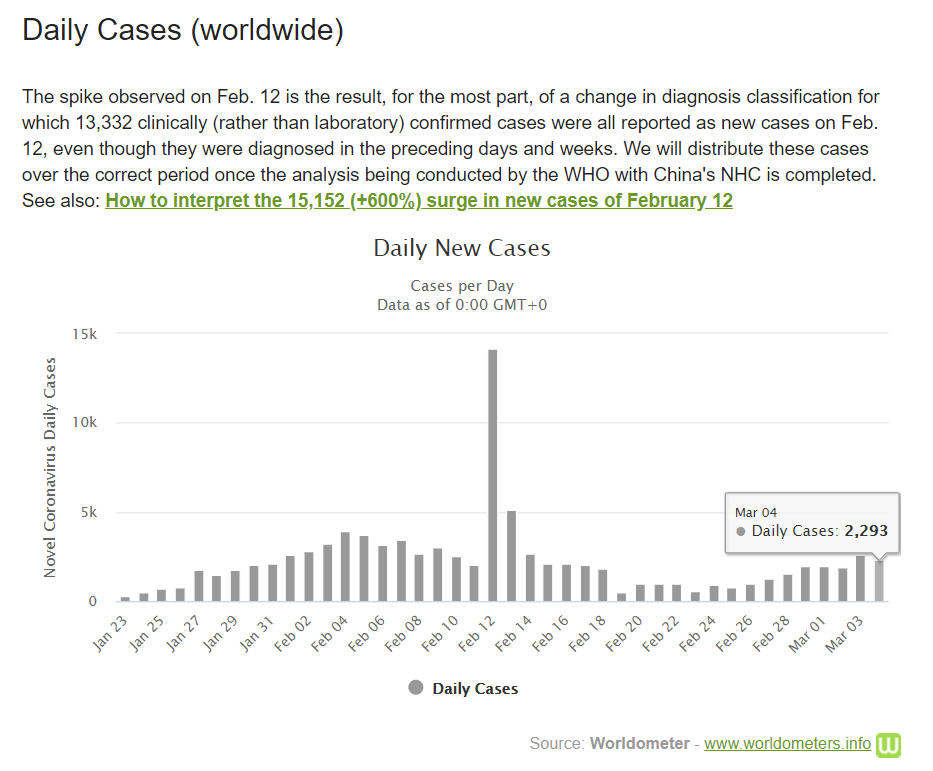Visit the www.worldometers.info source link

pos(787,744)
